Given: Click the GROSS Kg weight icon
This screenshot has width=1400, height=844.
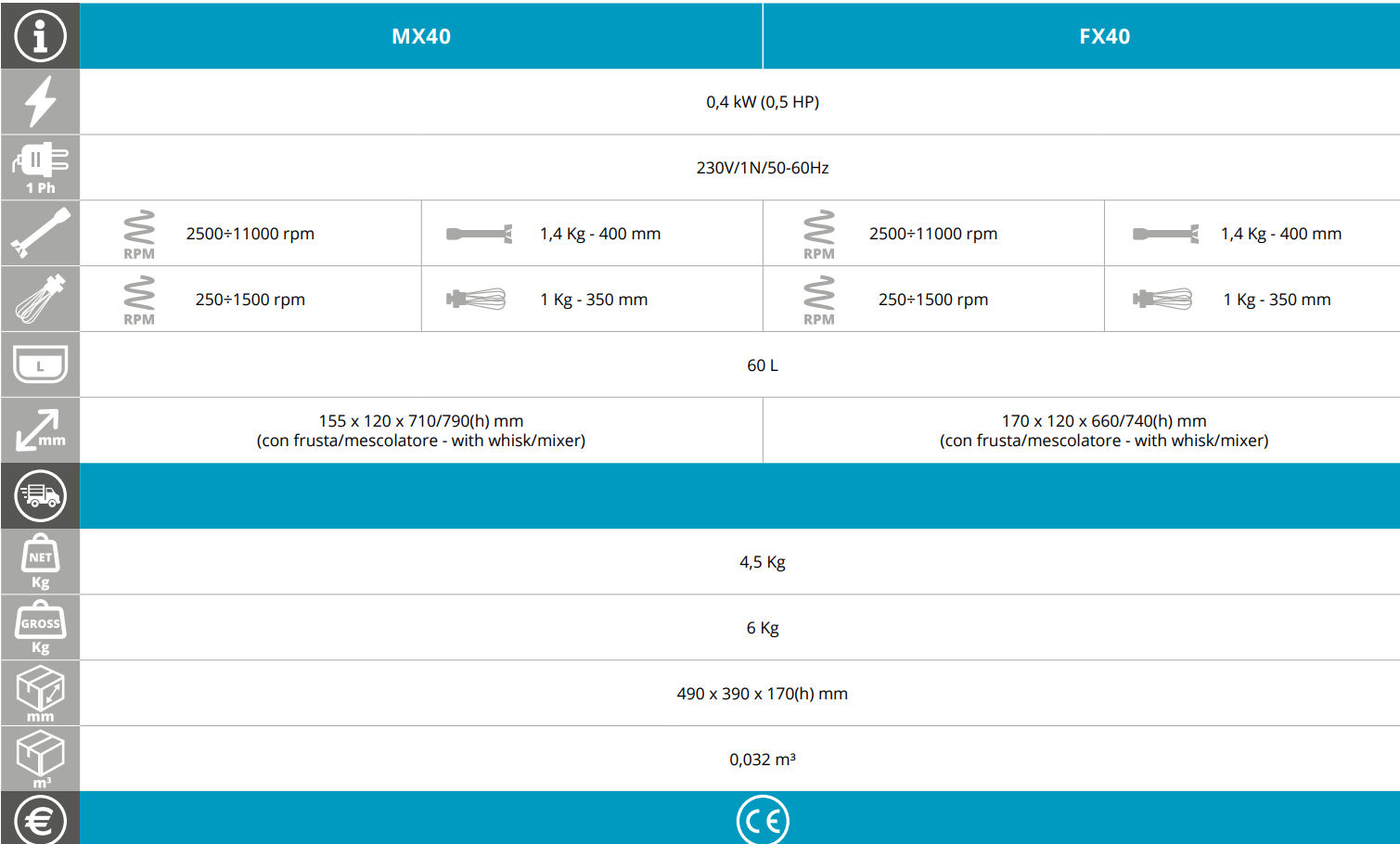Looking at the screenshot, I should pyautogui.click(x=40, y=627).
